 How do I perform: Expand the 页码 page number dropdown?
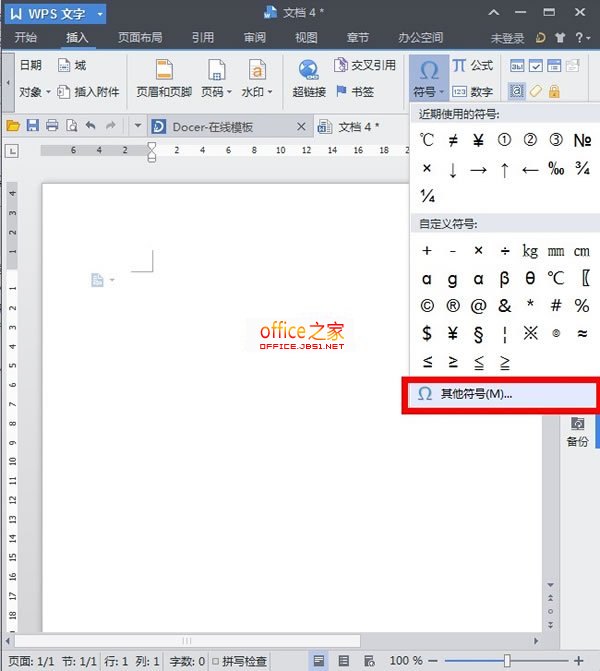[x=214, y=92]
